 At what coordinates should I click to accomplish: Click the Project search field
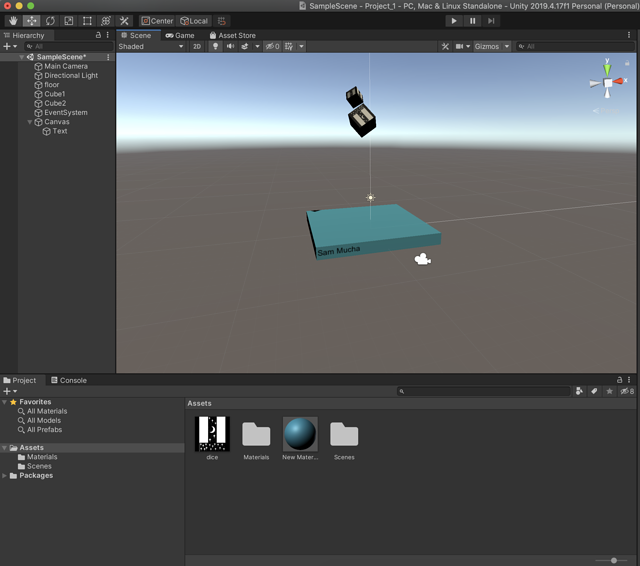pos(483,391)
